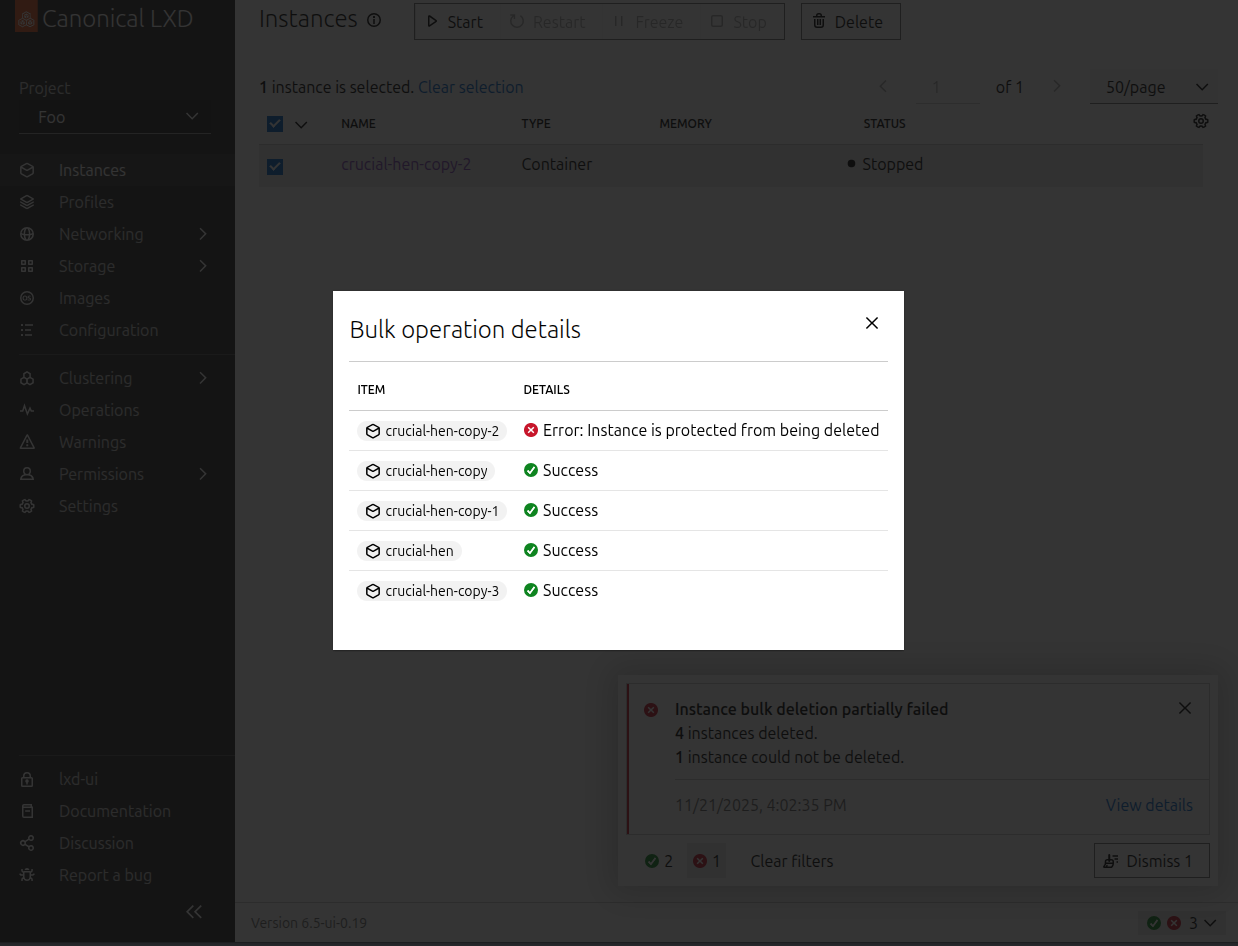
Task: Toggle the error notifications filter showing 1
Action: click(707, 861)
